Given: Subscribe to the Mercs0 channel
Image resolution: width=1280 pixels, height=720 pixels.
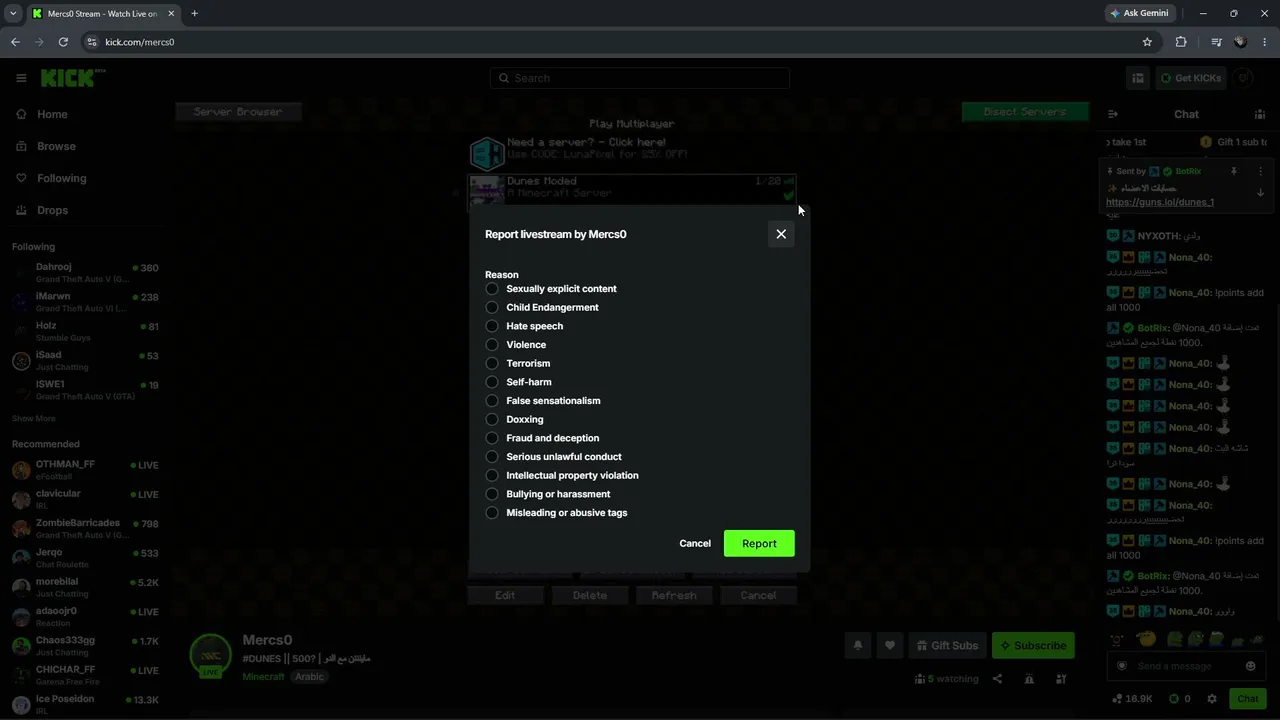Looking at the screenshot, I should click(x=1033, y=646).
